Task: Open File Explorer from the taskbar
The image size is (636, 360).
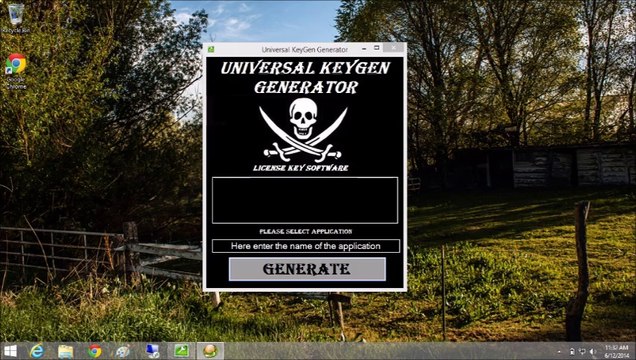Action: [65, 351]
